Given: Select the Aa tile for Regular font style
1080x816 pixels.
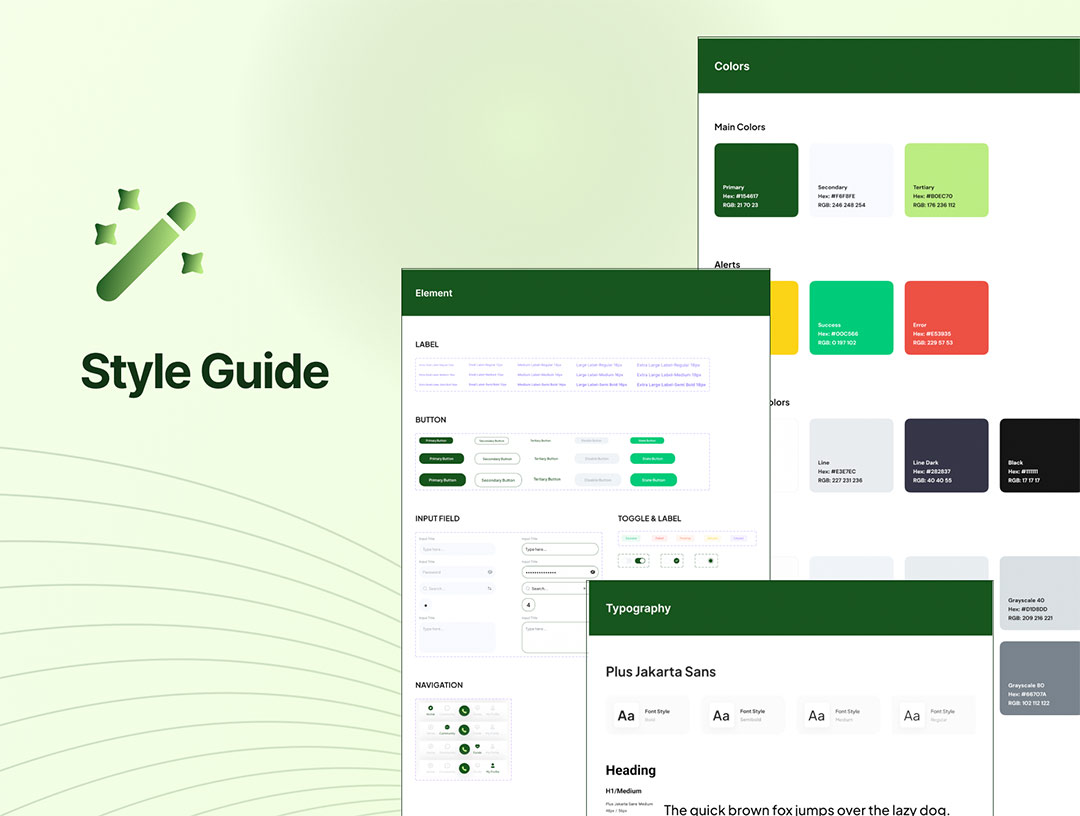Looking at the screenshot, I should [x=912, y=716].
